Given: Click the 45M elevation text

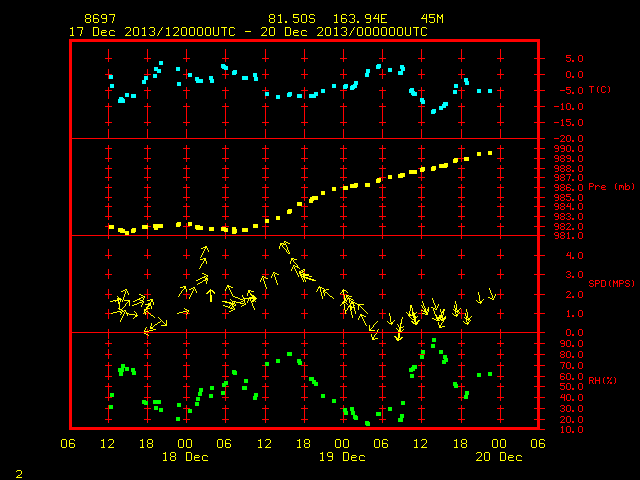Looking at the screenshot, I should pyautogui.click(x=432, y=19).
